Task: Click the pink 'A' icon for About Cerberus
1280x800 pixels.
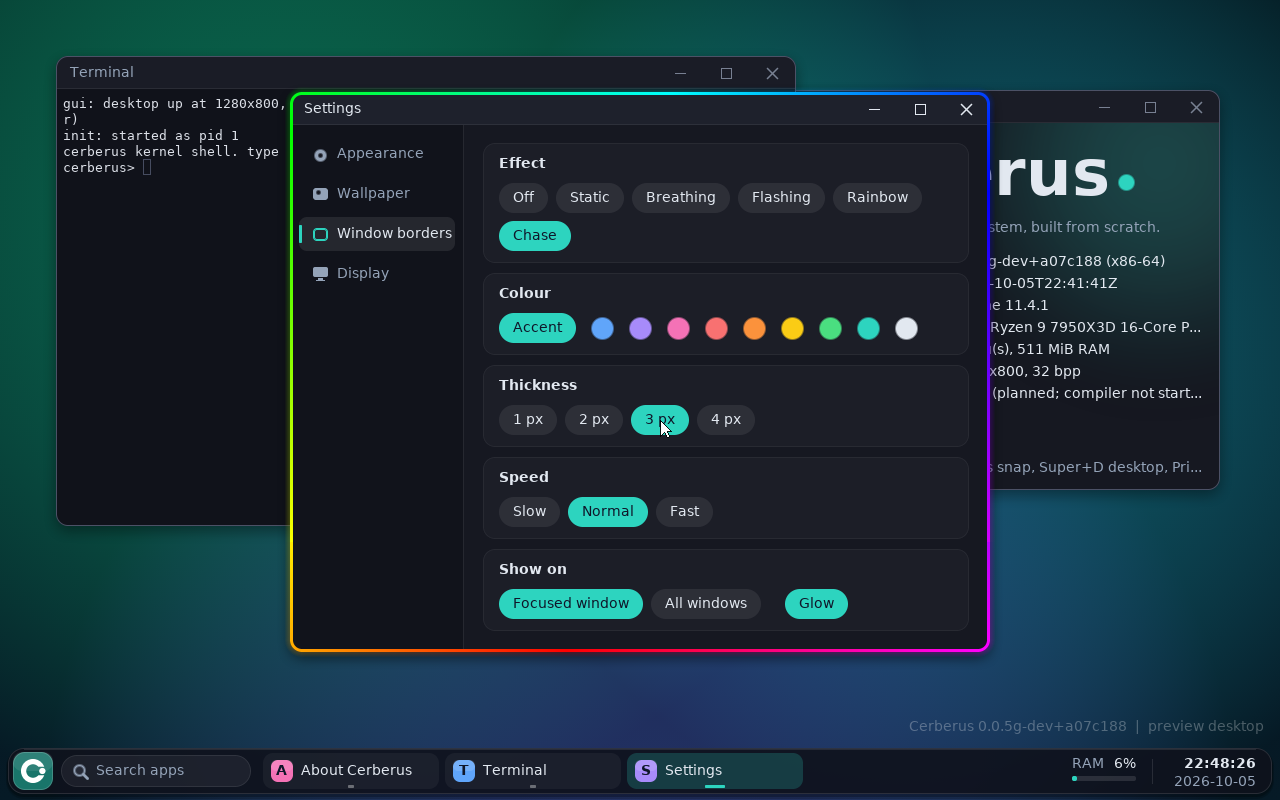Action: click(x=282, y=770)
